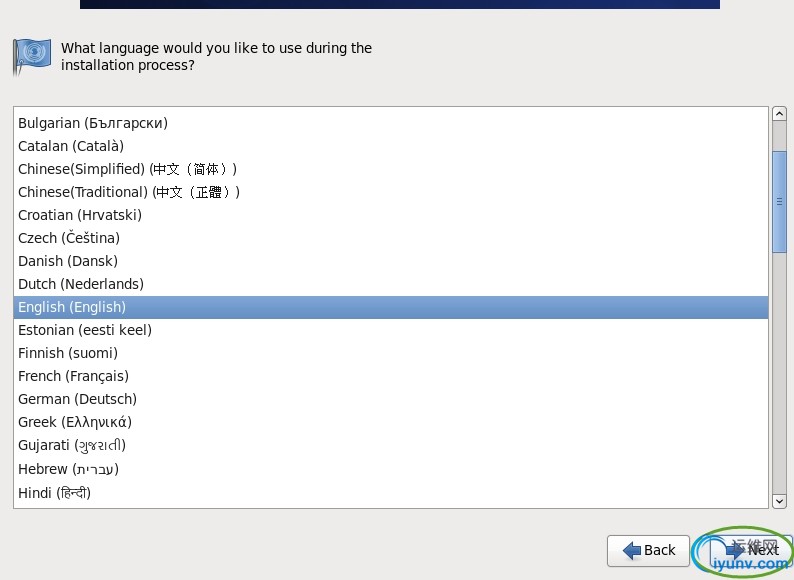
Task: Select Catalan (Català) language
Action: pyautogui.click(x=391, y=146)
